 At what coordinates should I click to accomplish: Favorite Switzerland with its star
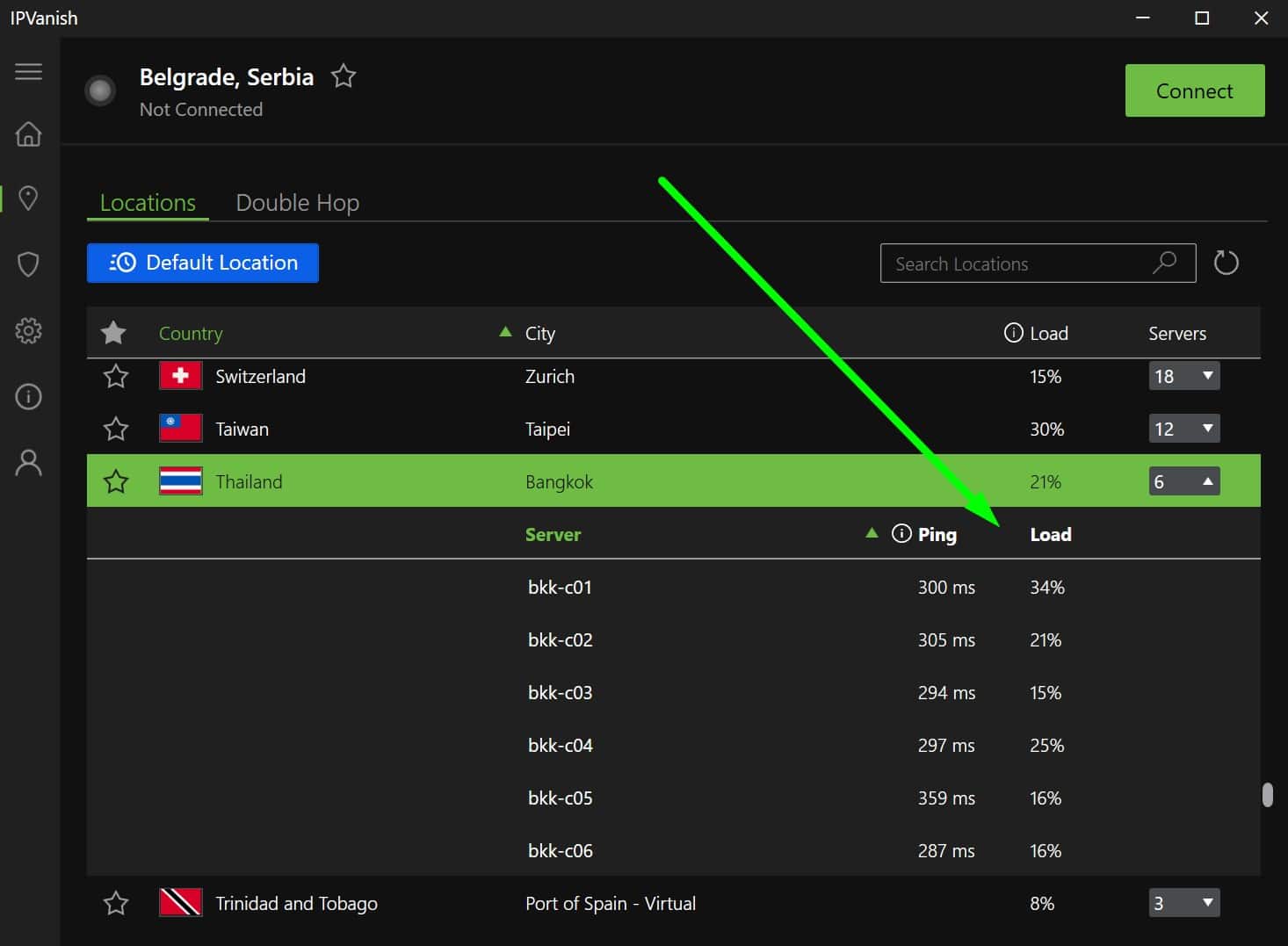[x=116, y=377]
